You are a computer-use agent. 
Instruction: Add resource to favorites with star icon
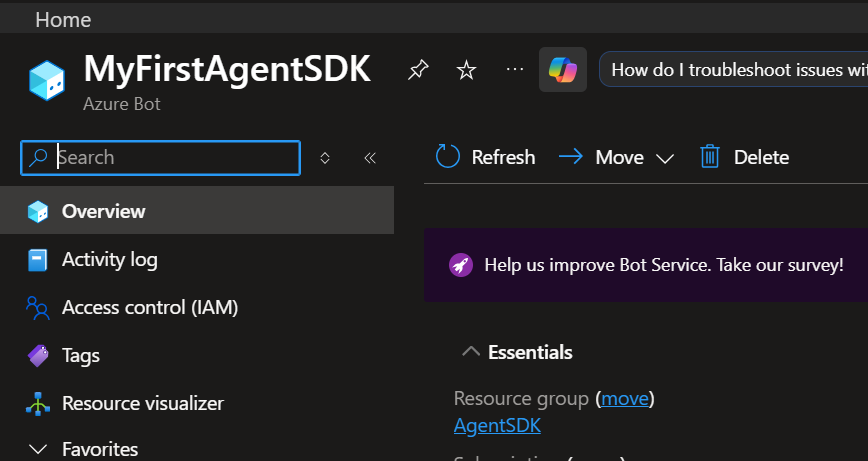click(x=466, y=70)
